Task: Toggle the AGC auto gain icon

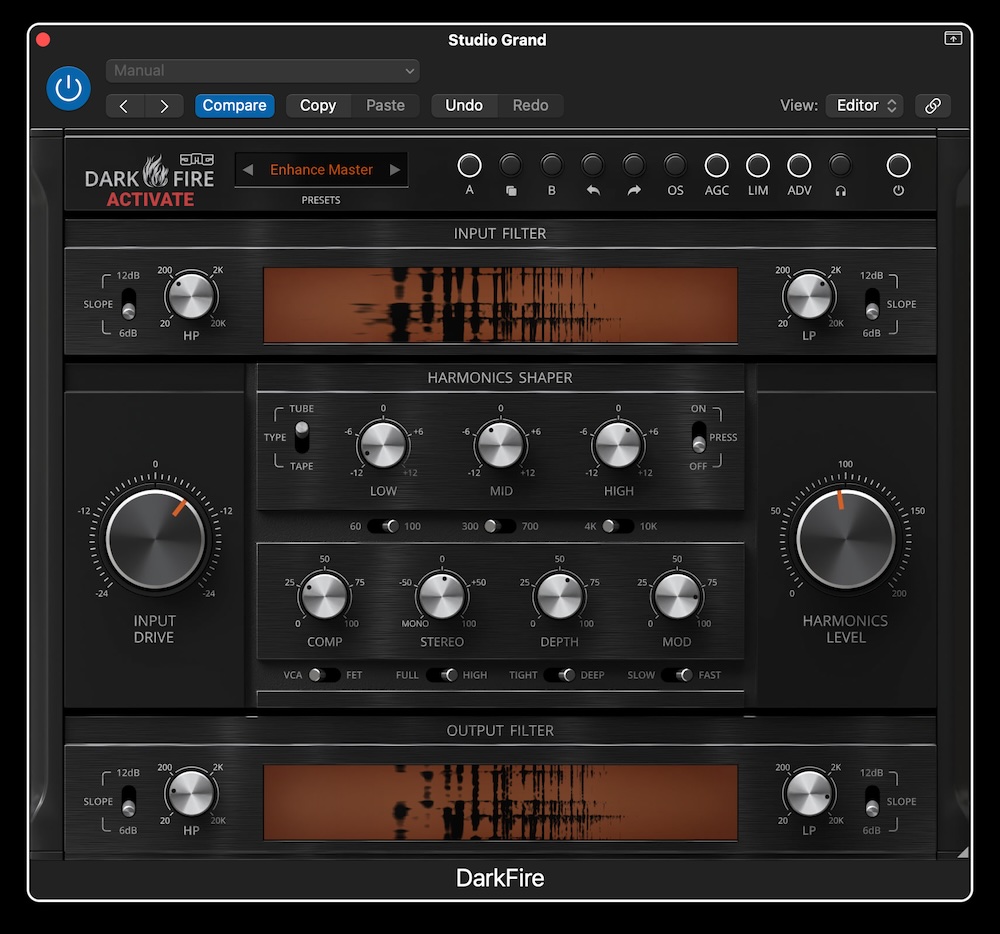Action: click(x=716, y=167)
